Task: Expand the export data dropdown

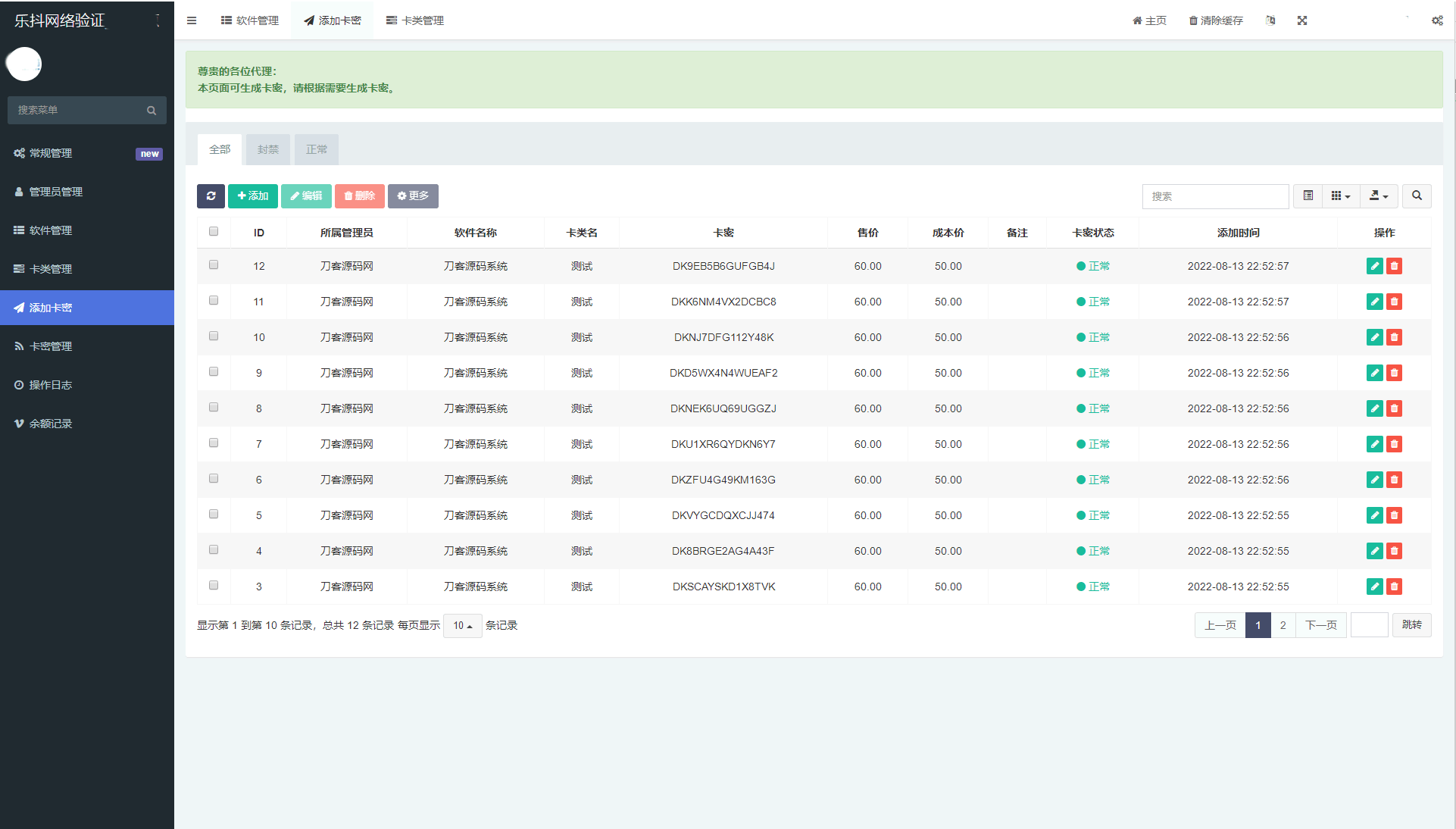Action: [1379, 196]
